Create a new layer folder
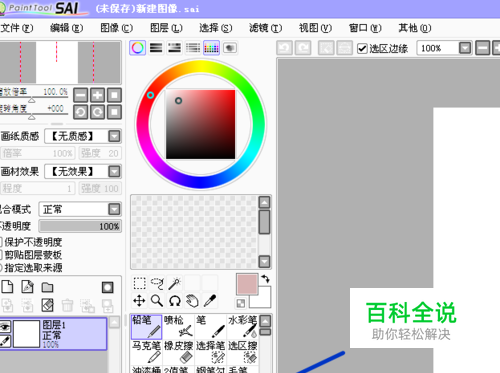Screen dimensions: 500x373 [x=47, y=287]
